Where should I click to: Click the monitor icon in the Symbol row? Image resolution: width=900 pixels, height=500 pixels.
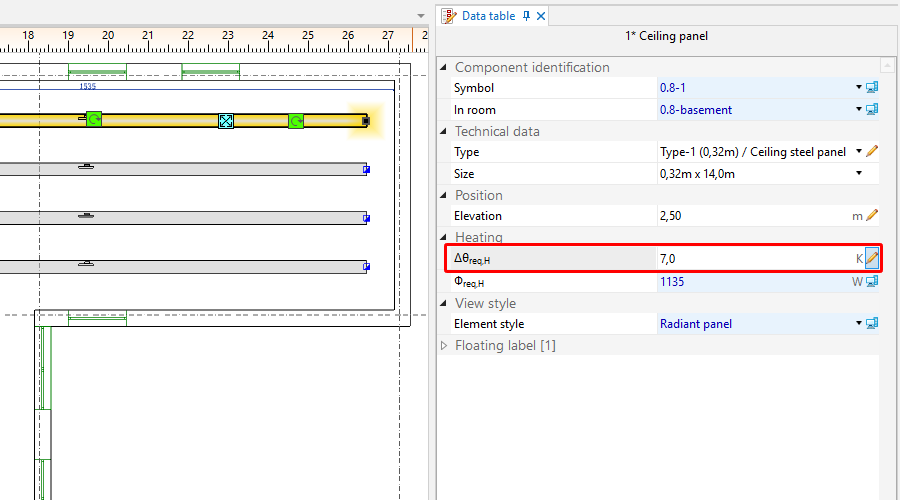tap(871, 88)
